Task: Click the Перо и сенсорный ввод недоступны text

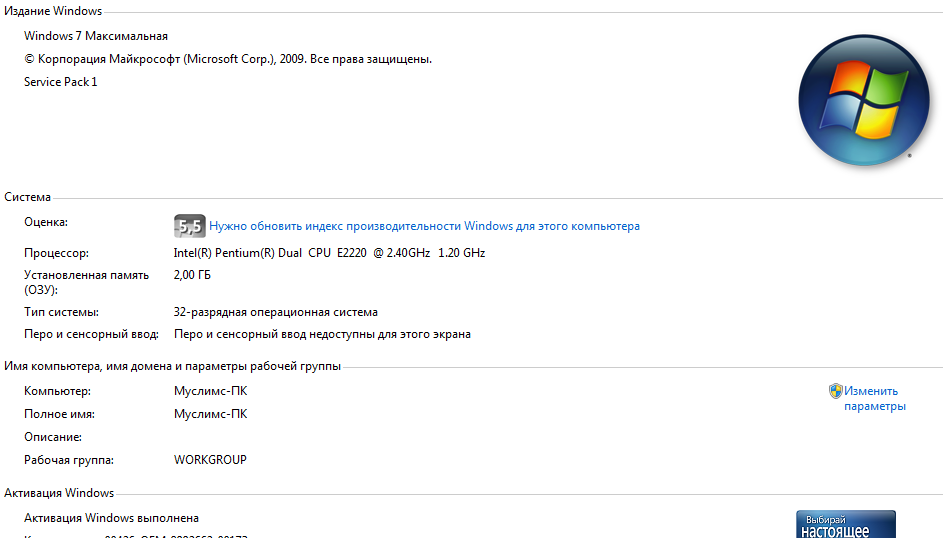Action: pyautogui.click(x=322, y=334)
